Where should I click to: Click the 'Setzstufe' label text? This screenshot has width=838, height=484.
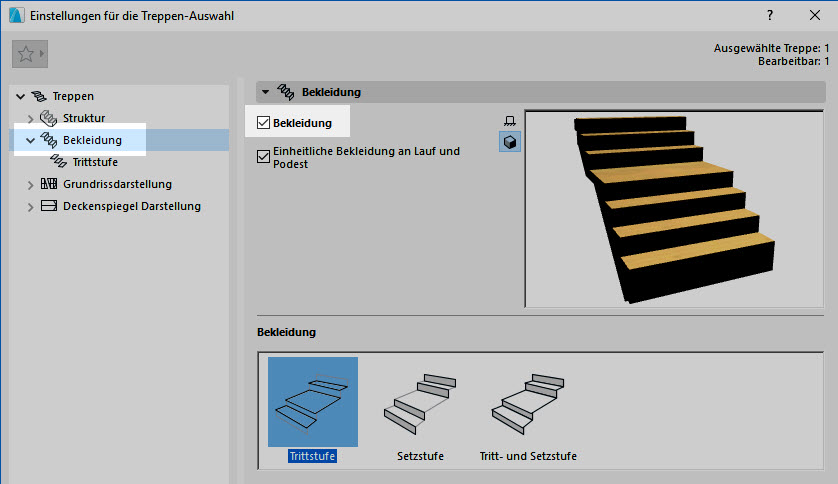click(420, 456)
